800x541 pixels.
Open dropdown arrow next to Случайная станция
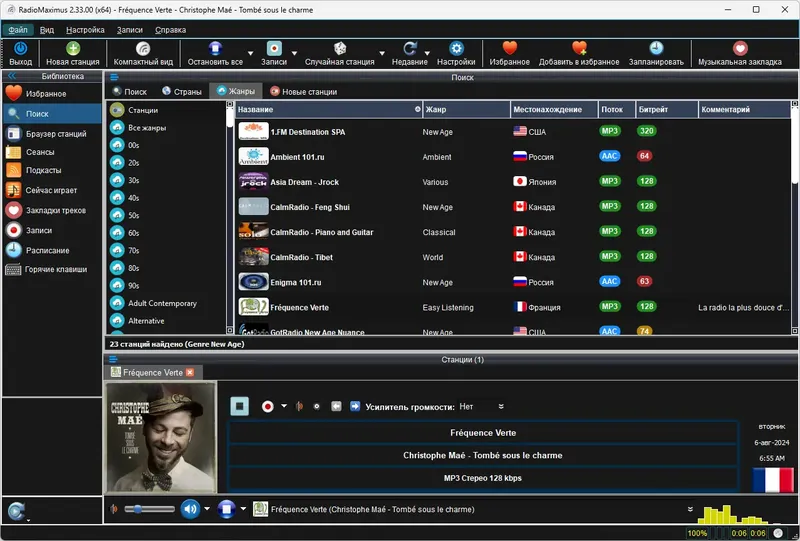382,53
